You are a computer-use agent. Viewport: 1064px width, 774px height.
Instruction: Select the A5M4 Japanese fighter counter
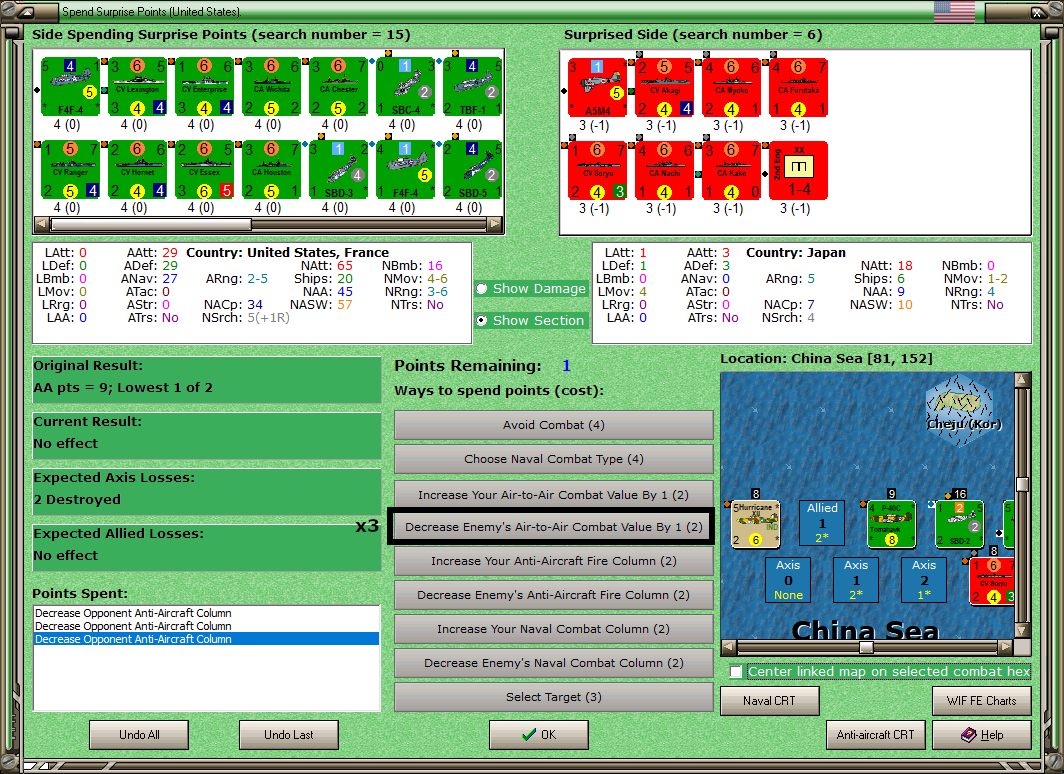598,88
